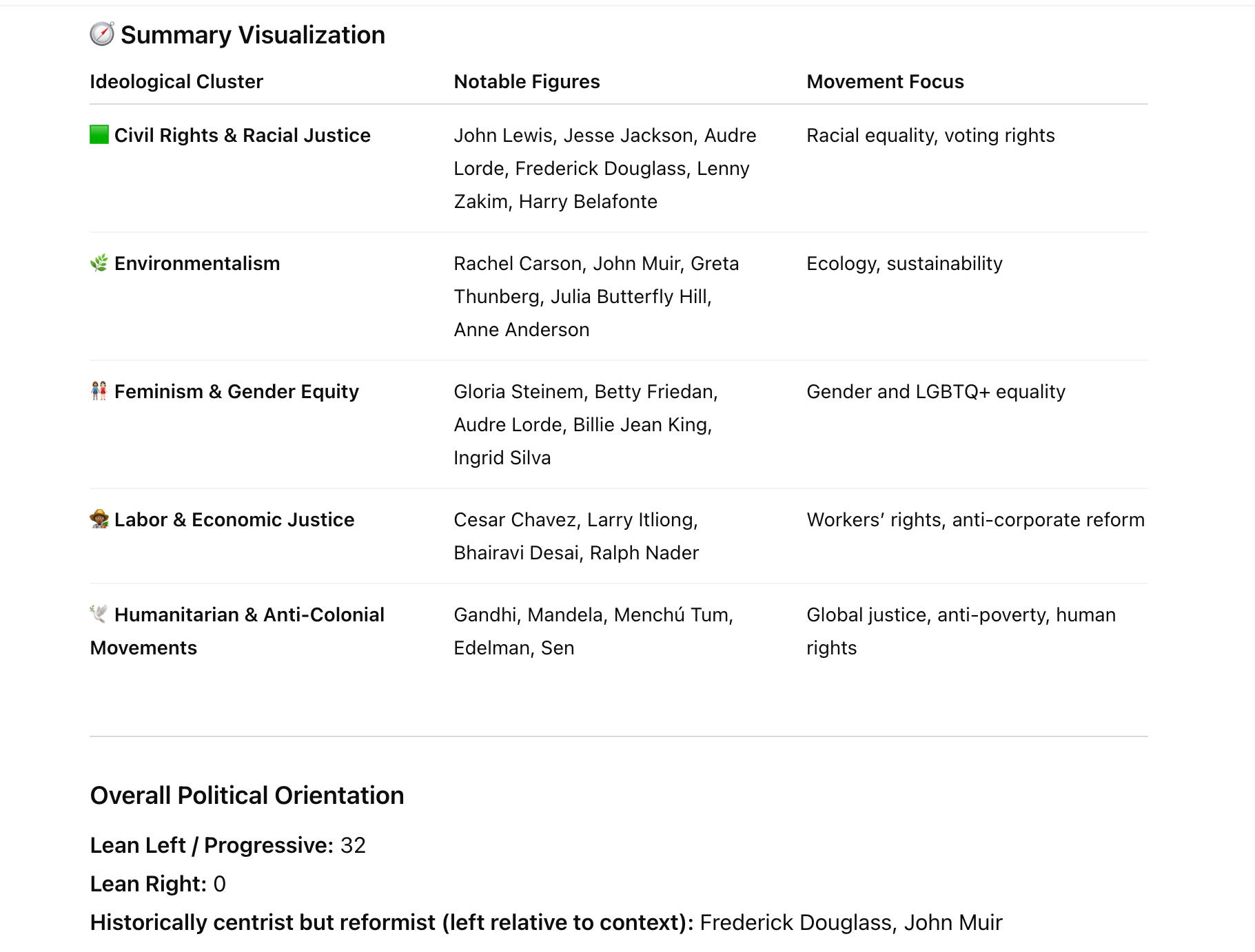
Task: Click the cell listing John Lewis, Jesse Jackson
Action: [x=605, y=168]
